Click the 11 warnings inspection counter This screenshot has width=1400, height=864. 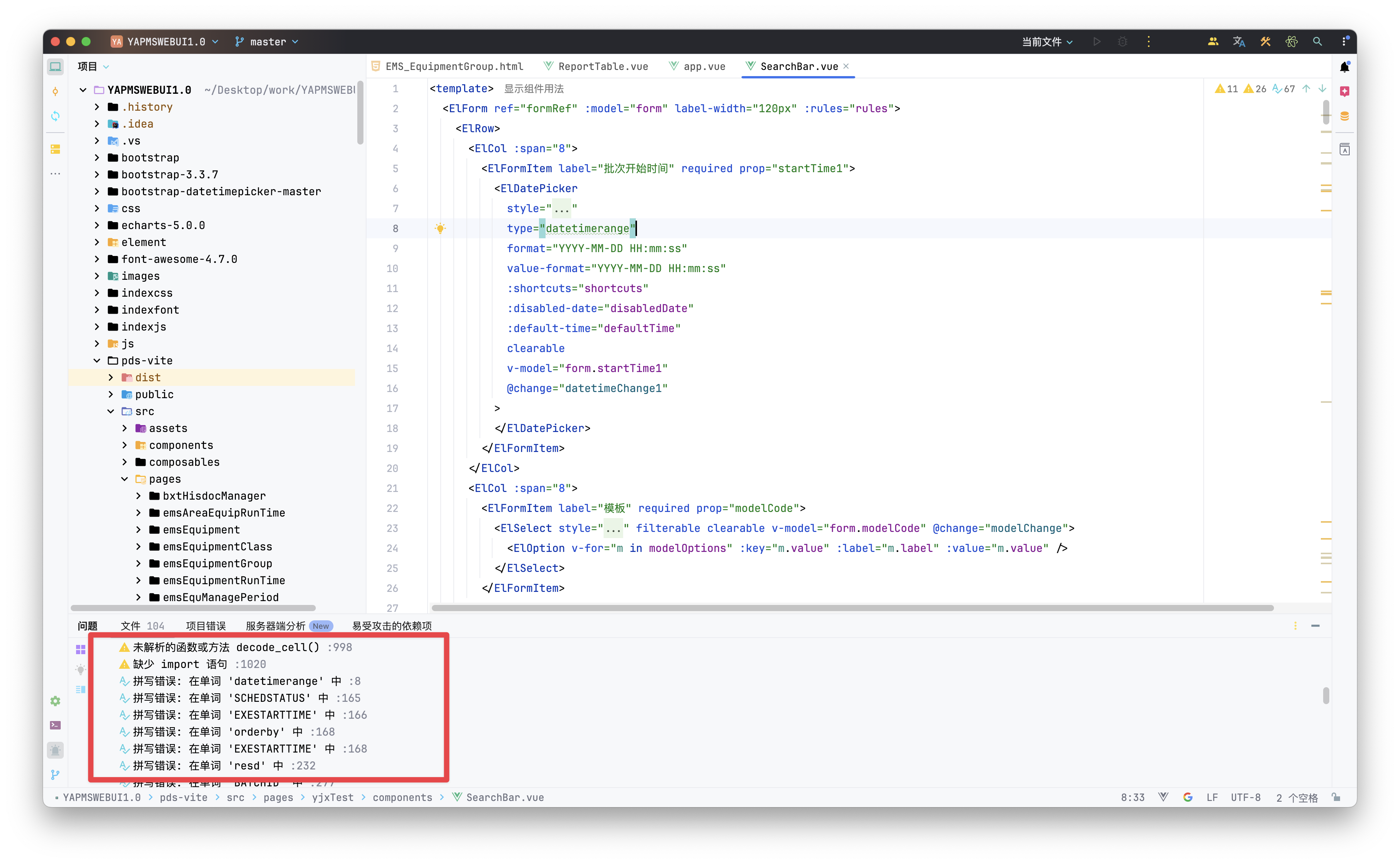pyautogui.click(x=1226, y=88)
